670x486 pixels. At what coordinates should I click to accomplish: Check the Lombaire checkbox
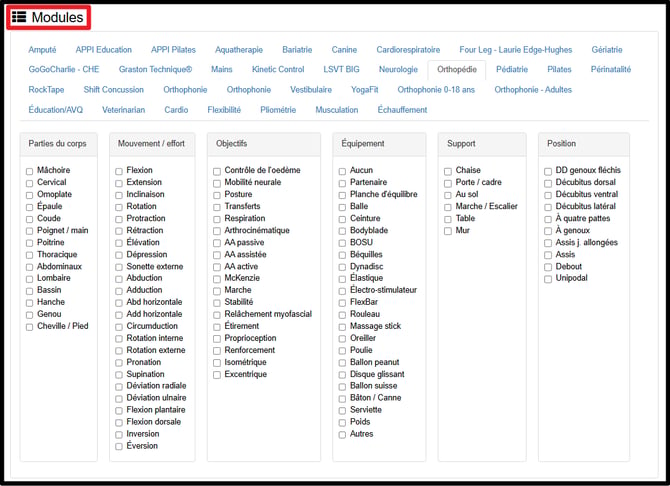click(29, 279)
